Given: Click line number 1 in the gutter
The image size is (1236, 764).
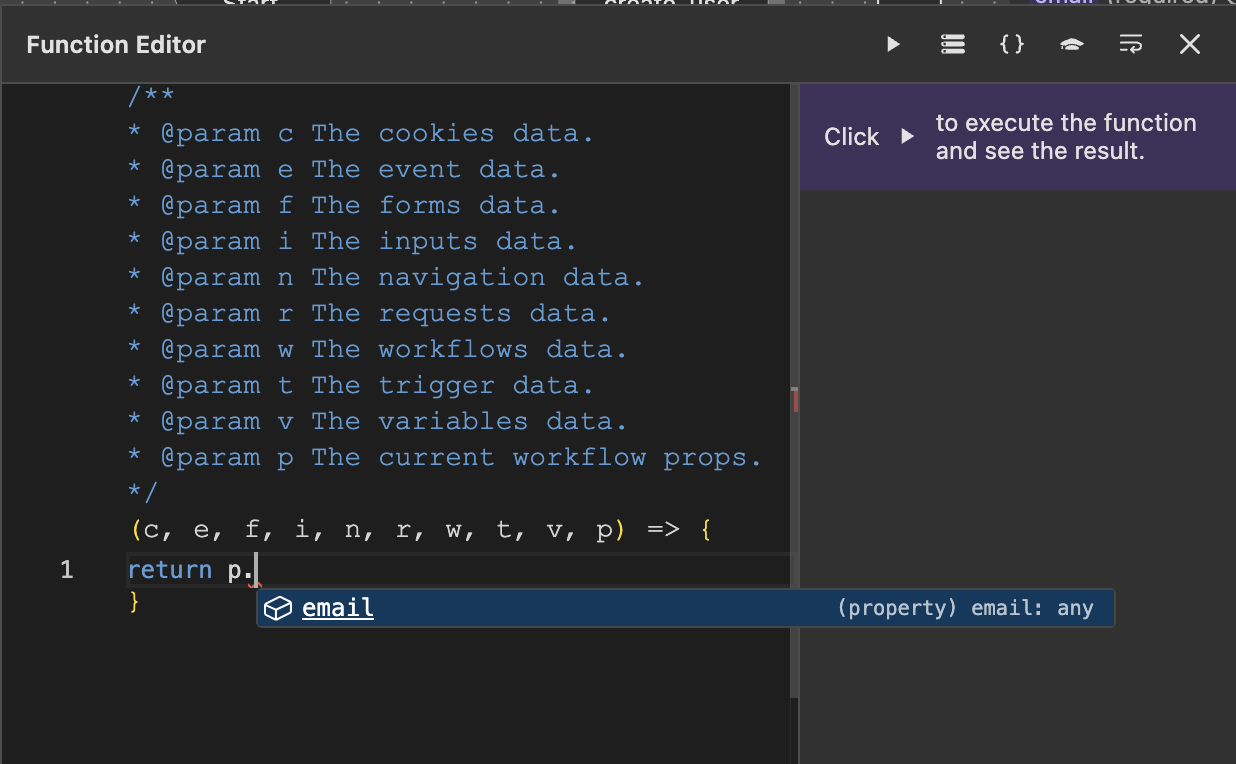Looking at the screenshot, I should [x=66, y=569].
